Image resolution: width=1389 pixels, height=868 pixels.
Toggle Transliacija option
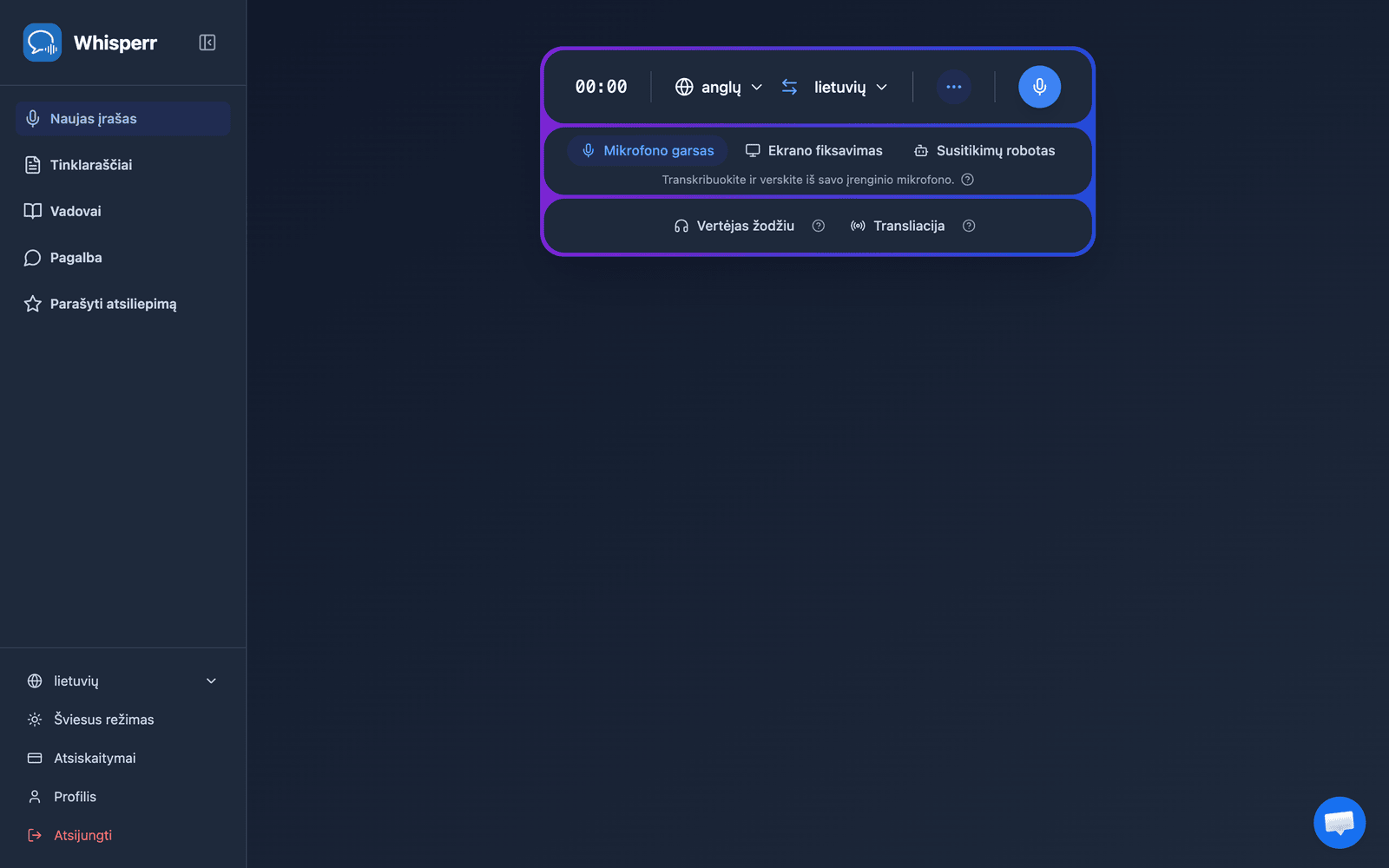tap(898, 226)
